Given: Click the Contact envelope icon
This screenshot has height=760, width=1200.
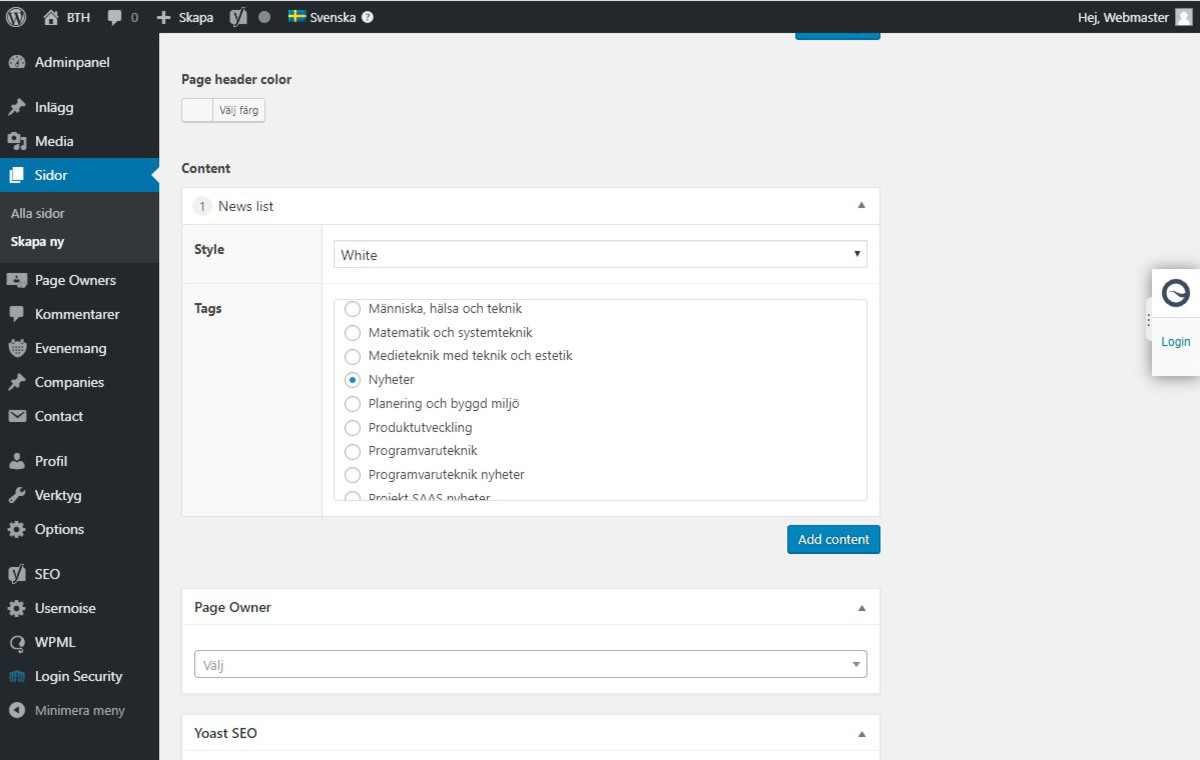Looking at the screenshot, I should point(17,416).
